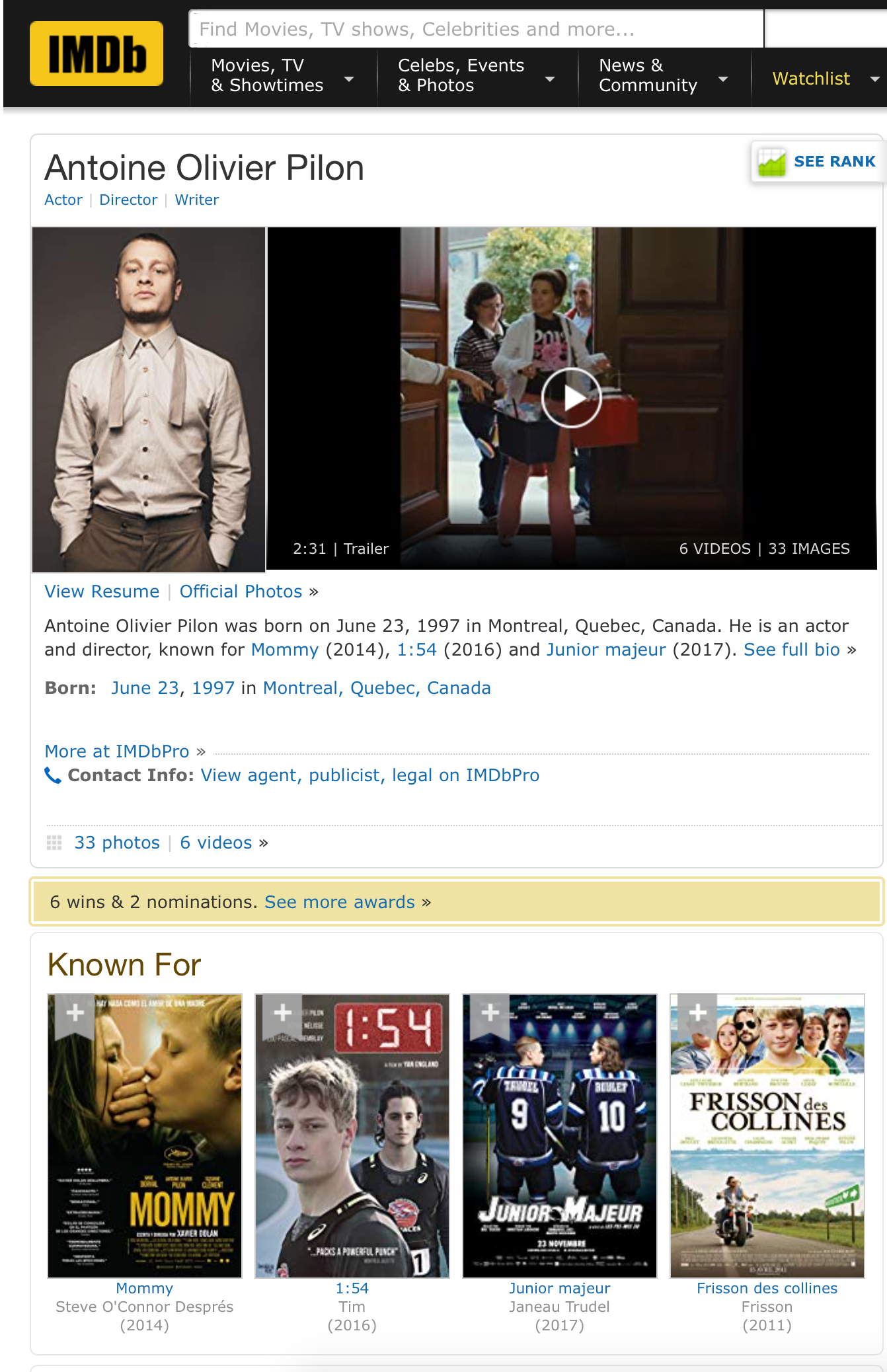Click the search input field

click(x=477, y=29)
